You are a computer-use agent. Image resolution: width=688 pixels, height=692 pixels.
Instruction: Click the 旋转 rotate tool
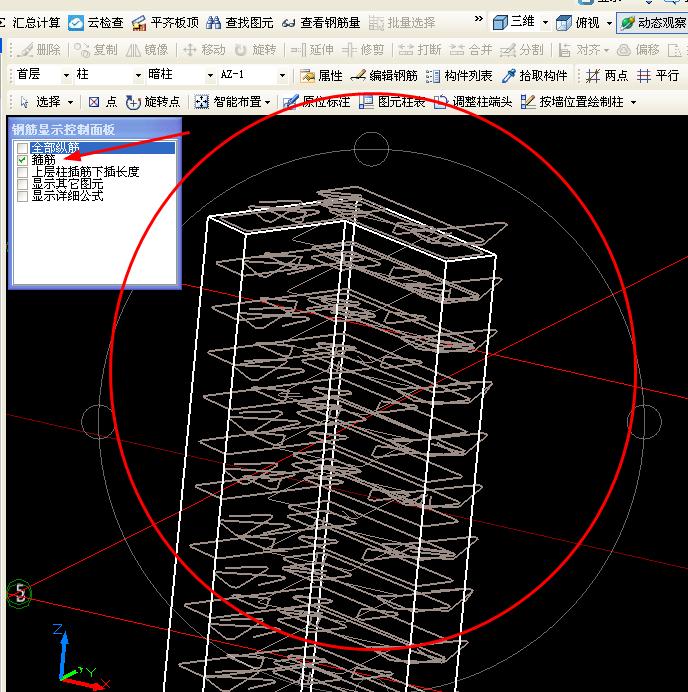tap(256, 50)
